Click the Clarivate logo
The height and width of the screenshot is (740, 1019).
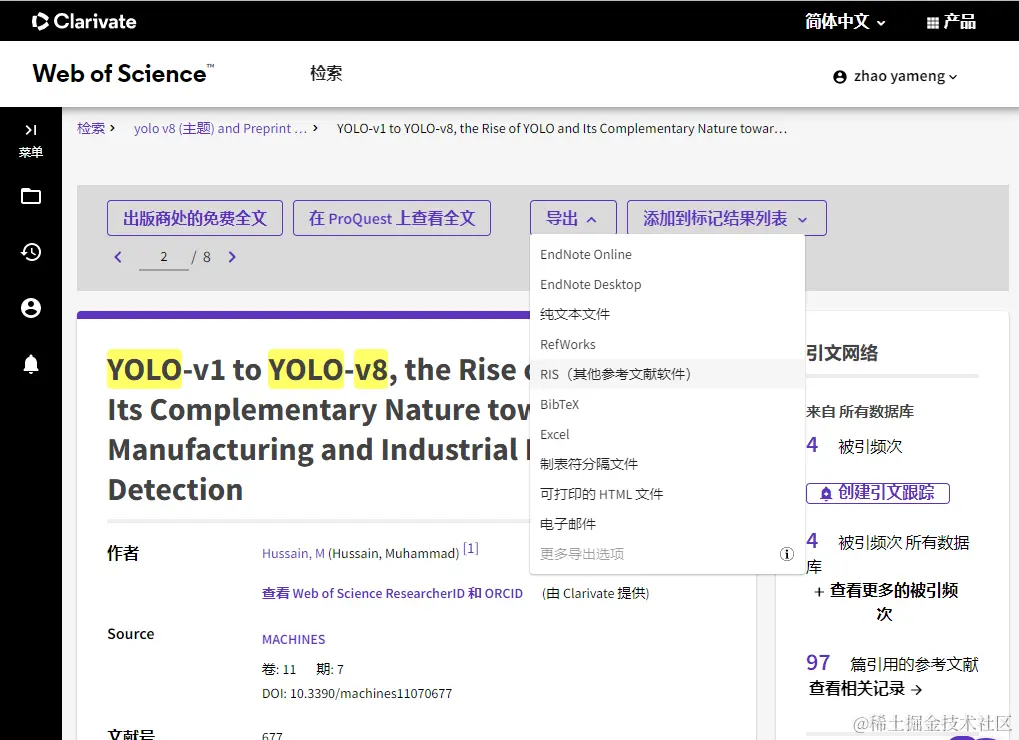[x=84, y=21]
